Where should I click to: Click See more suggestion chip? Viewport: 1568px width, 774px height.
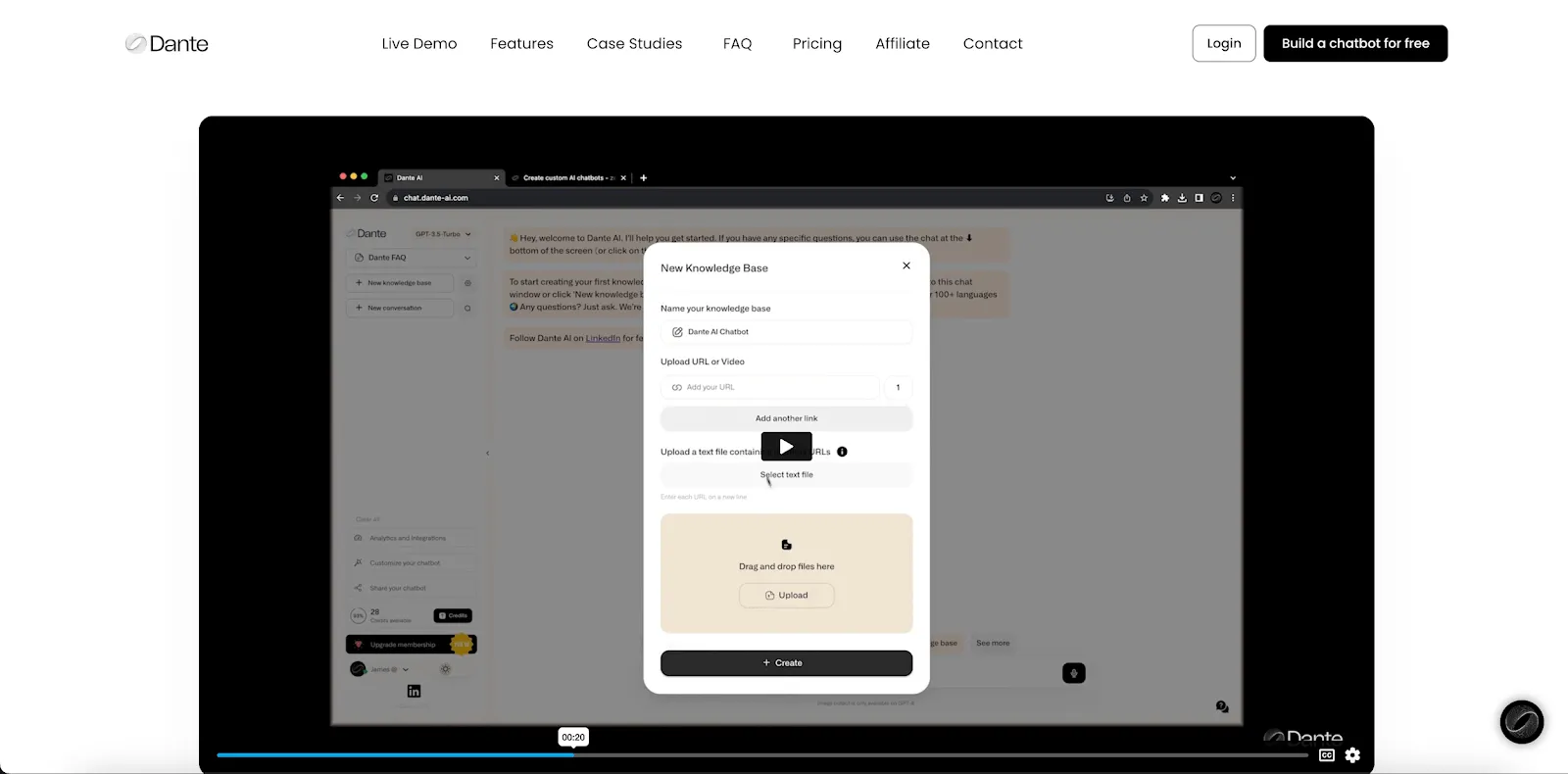[x=993, y=643]
